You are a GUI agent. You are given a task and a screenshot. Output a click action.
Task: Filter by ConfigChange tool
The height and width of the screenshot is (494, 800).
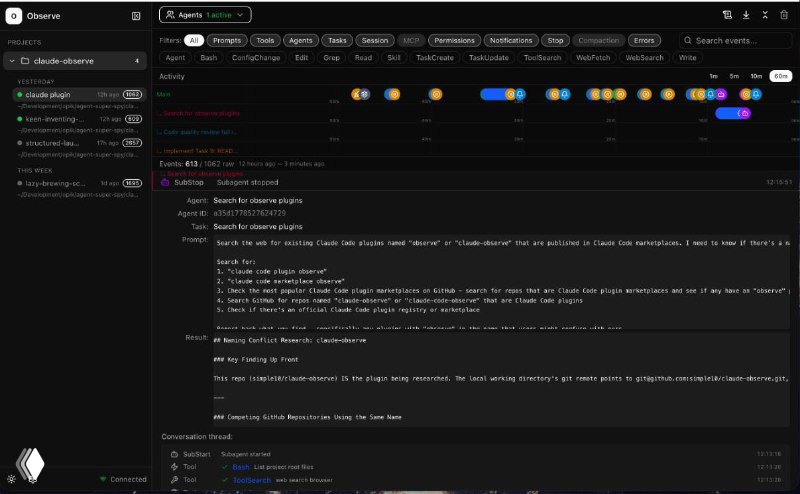click(x=256, y=58)
